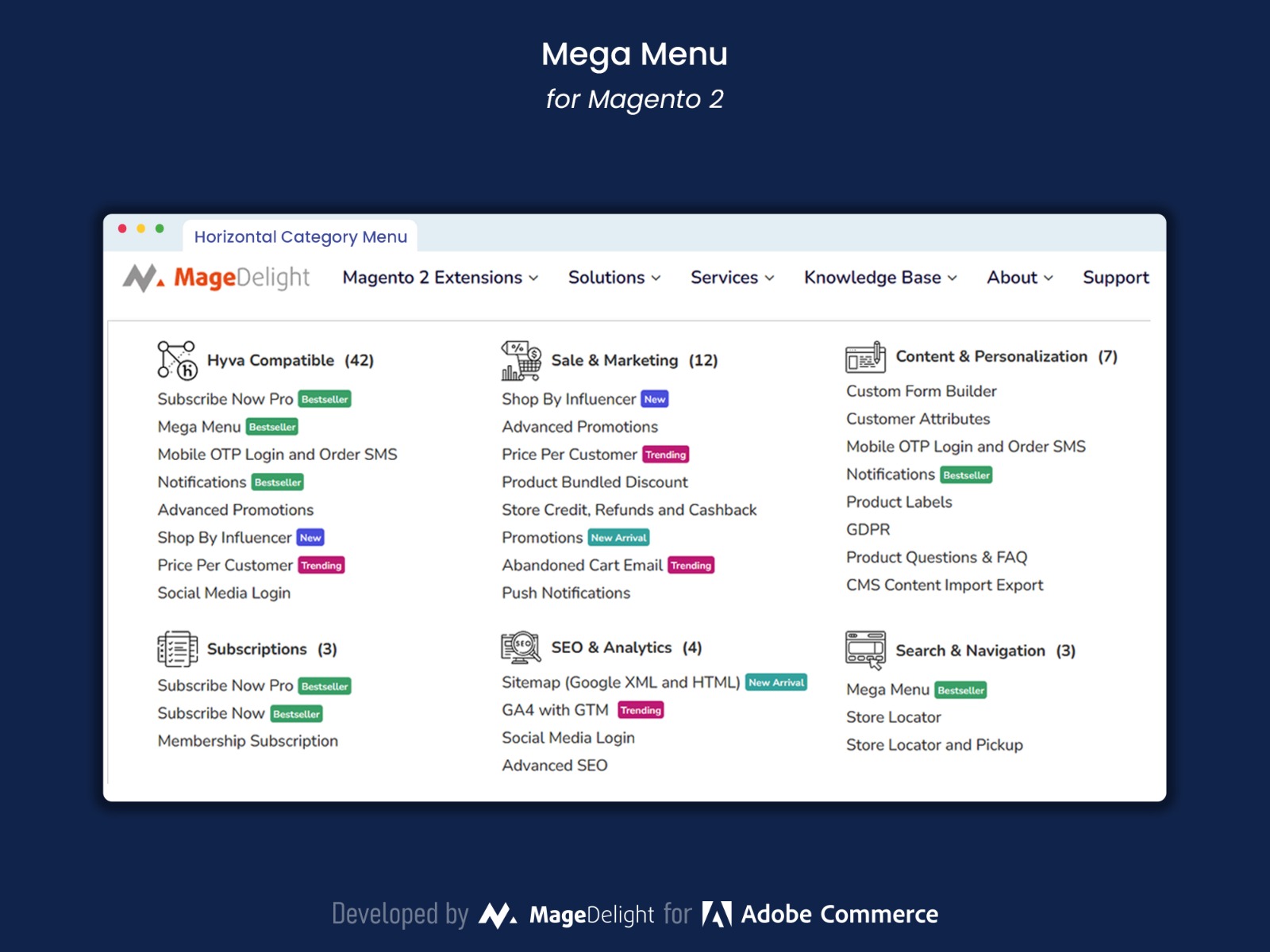Image resolution: width=1270 pixels, height=952 pixels.
Task: Click the Adobe Commerce logo in footer
Action: click(820, 914)
